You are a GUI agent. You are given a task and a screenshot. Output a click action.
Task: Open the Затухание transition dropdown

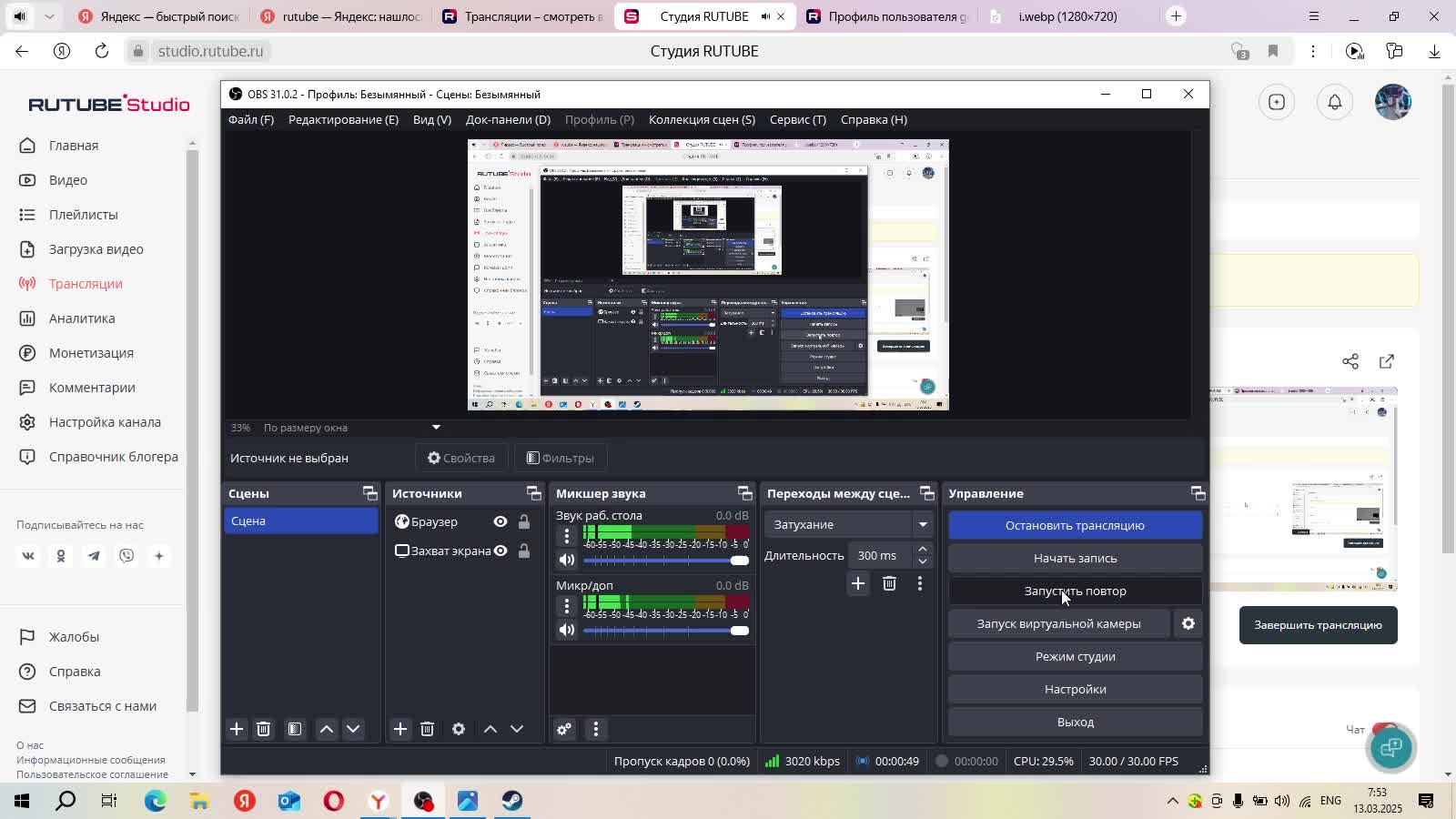click(x=848, y=524)
